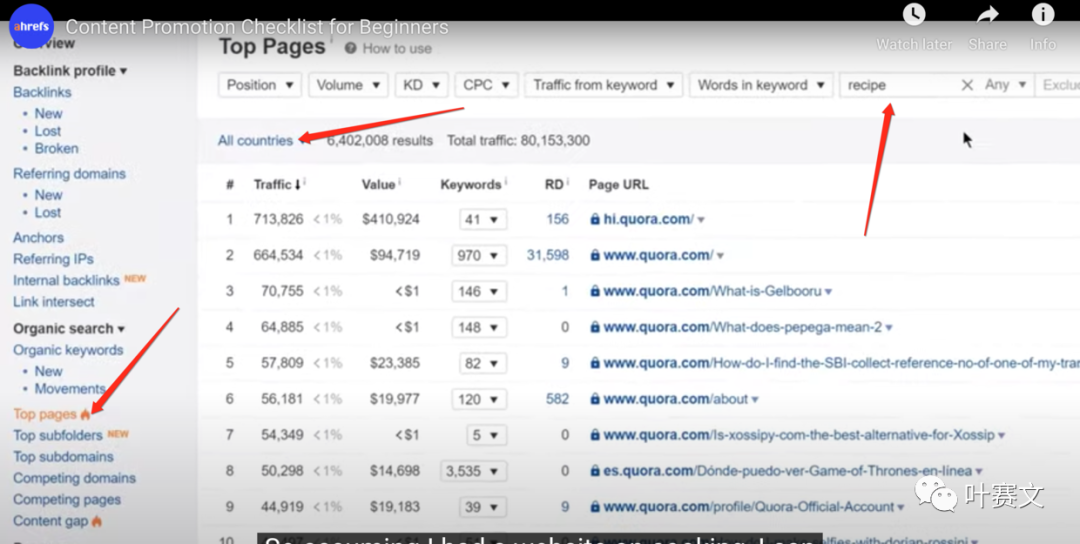1080x544 pixels.
Task: Expand the 41 keywords dropdown for hi.quora.com
Action: [483, 220]
